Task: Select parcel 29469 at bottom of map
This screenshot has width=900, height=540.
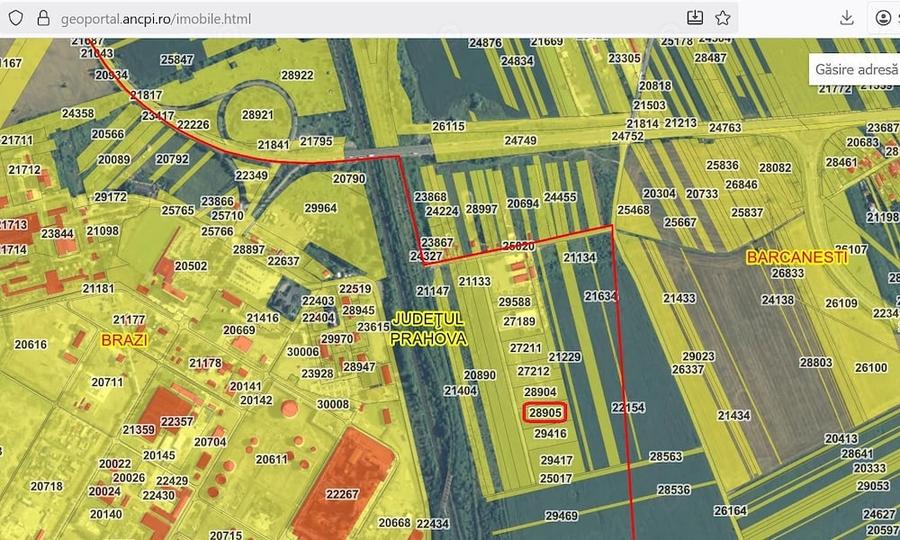Action: point(561,515)
